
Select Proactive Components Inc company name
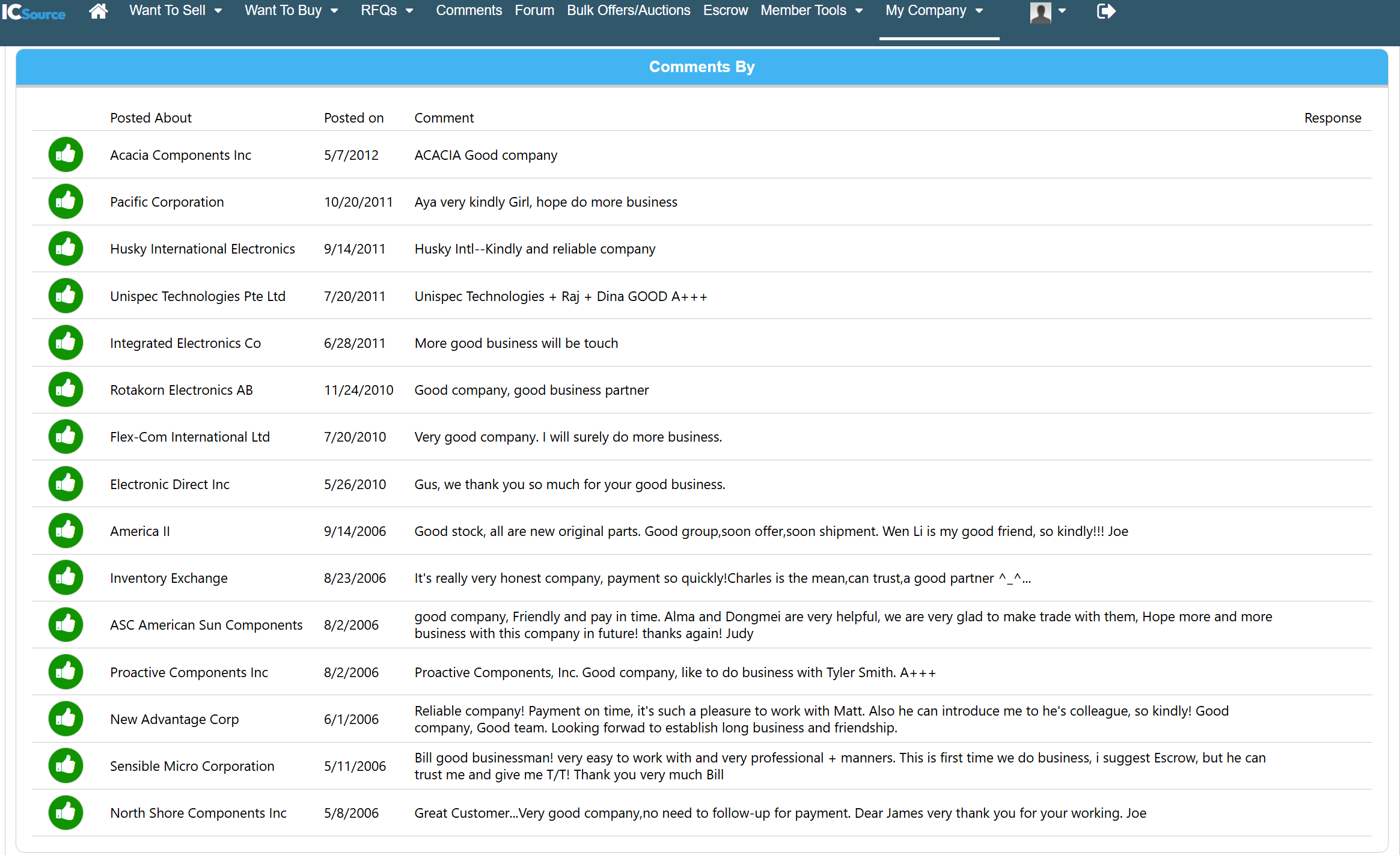point(189,672)
